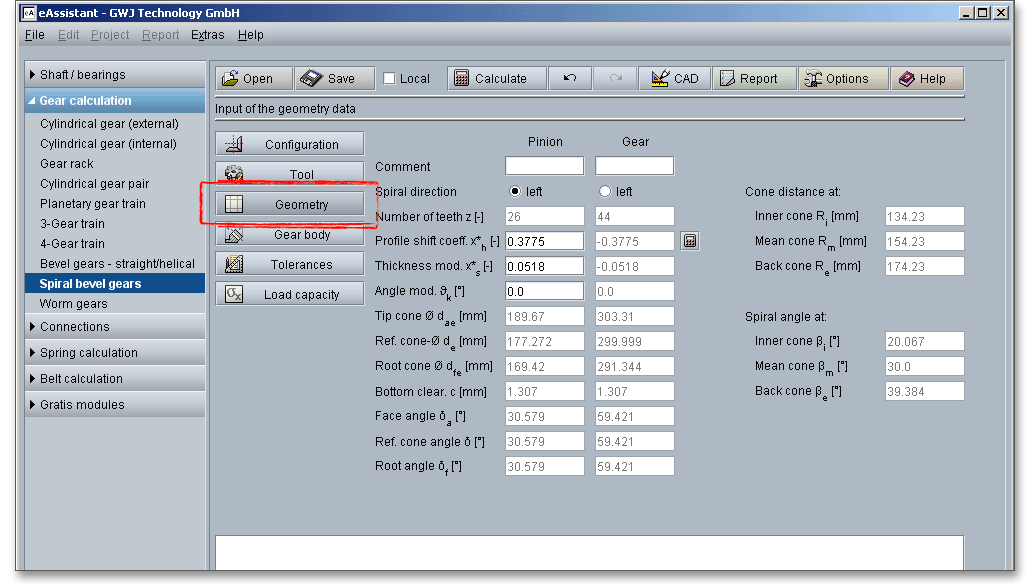Open the Tolerances input page

tap(290, 265)
